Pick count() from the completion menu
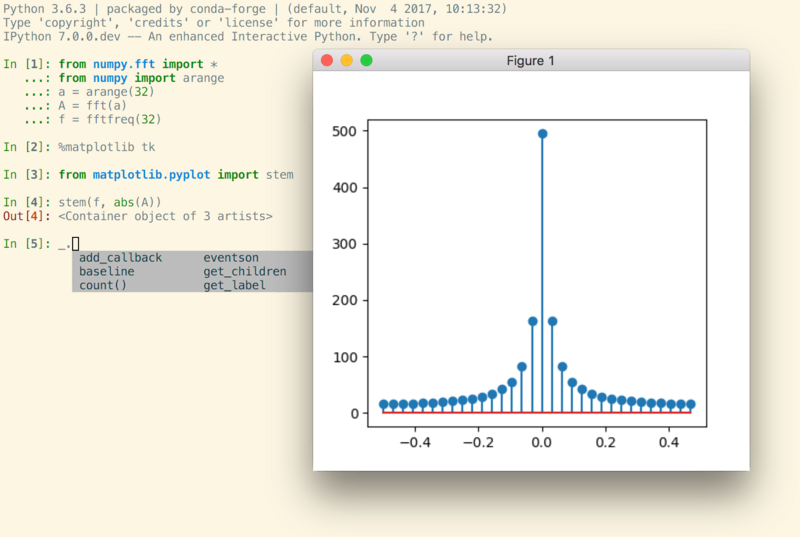The width and height of the screenshot is (800, 537). [103, 285]
